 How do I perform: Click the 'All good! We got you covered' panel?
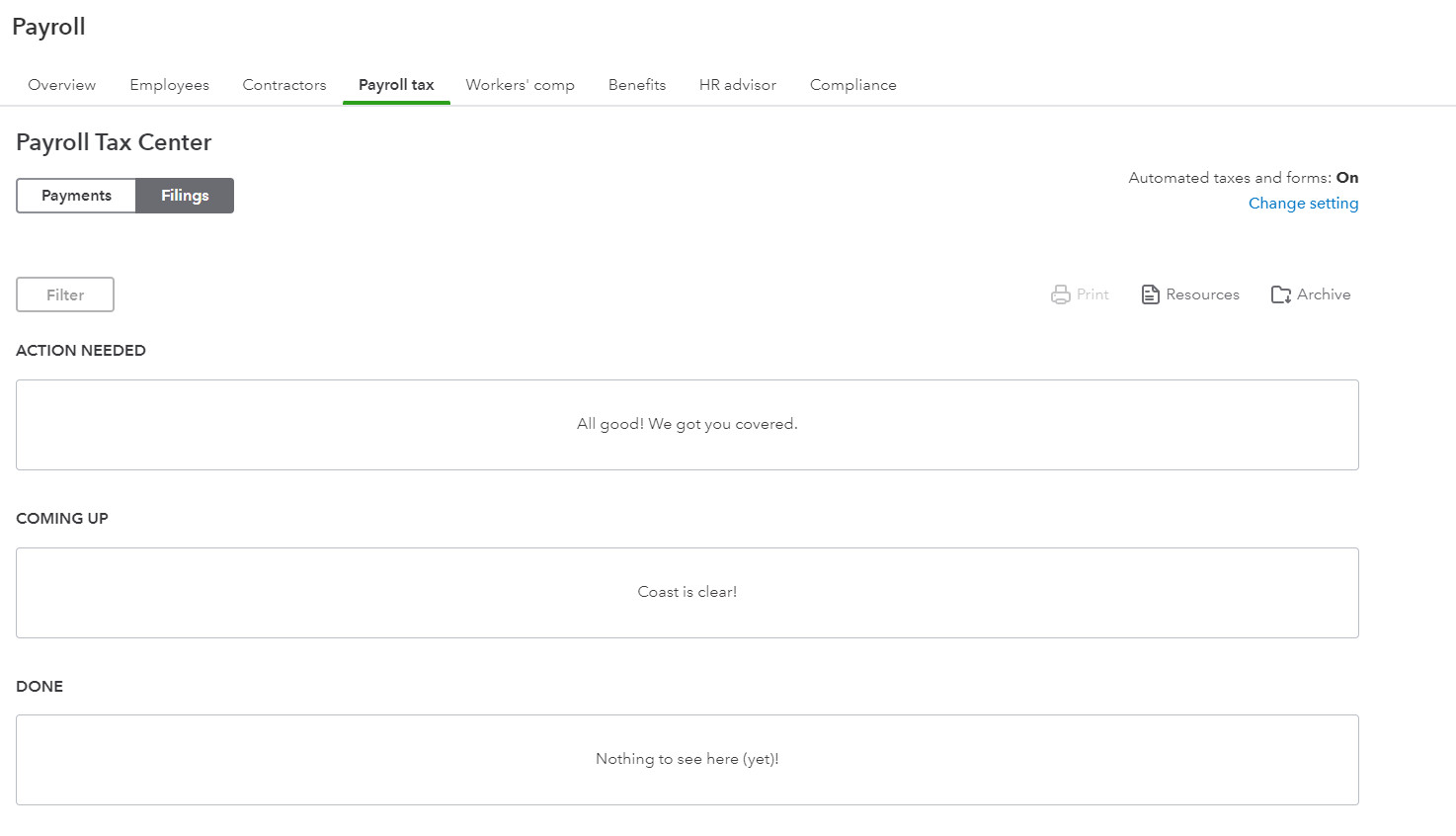[688, 425]
